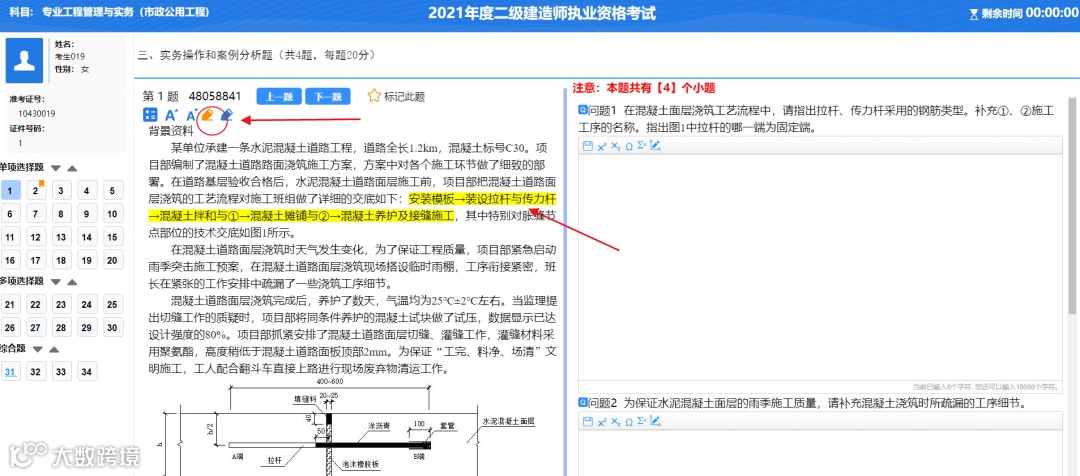This screenshot has width=1080, height=476.
Task: Jump to flagged question 2
Action: [36, 191]
